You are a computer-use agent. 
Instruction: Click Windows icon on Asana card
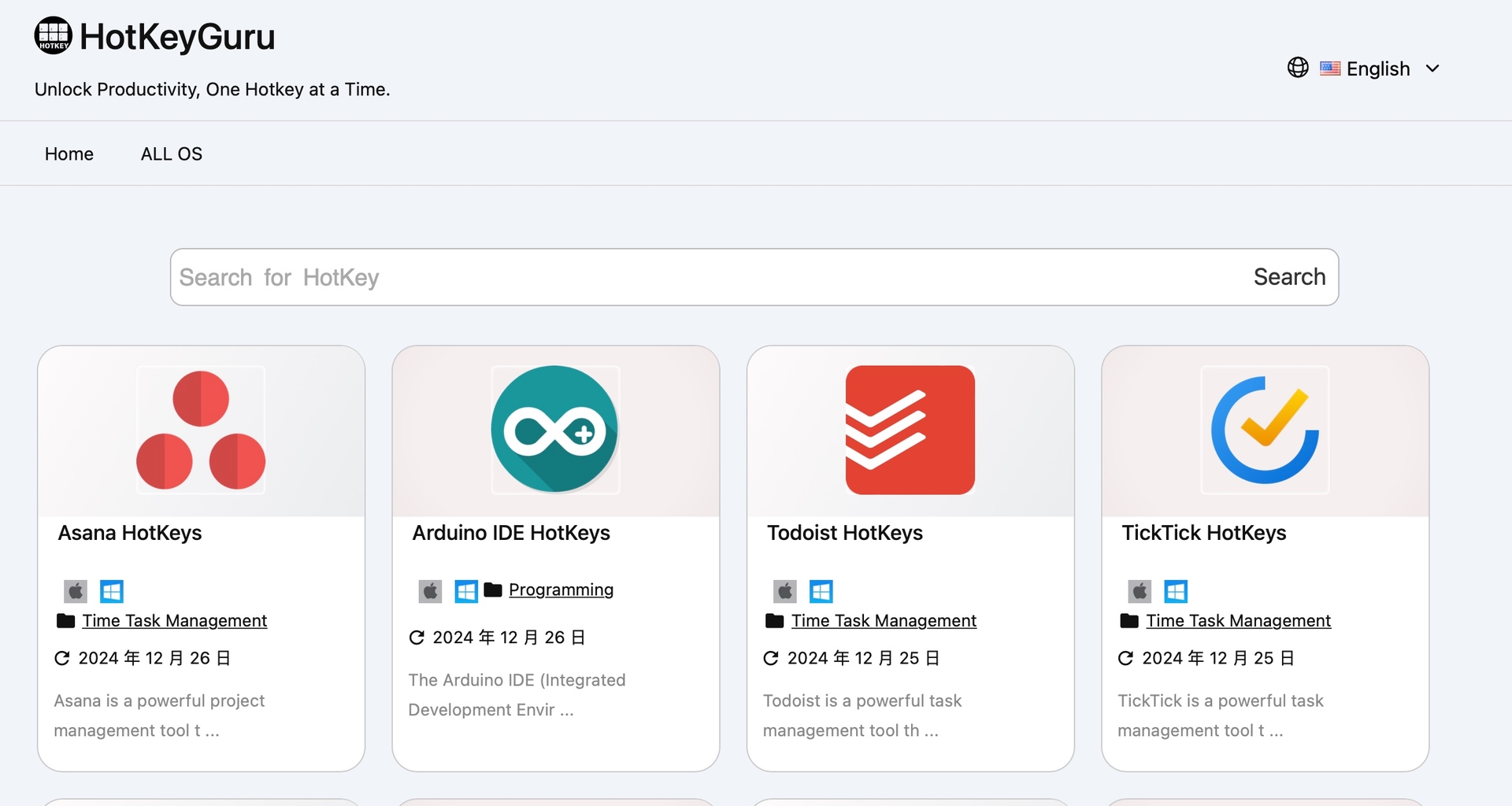click(112, 591)
